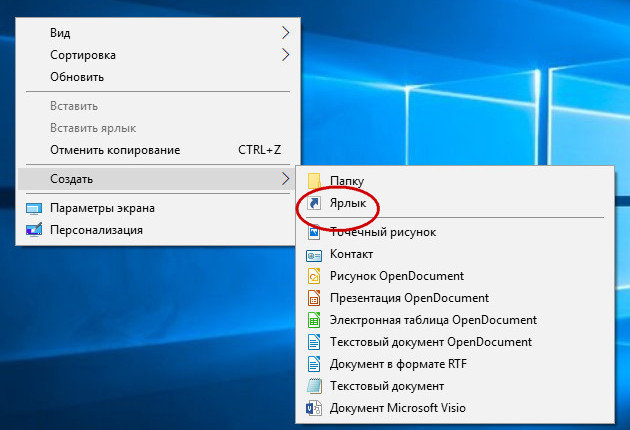Expand the Сортировка submenu arrow
The height and width of the screenshot is (430, 630).
point(285,55)
